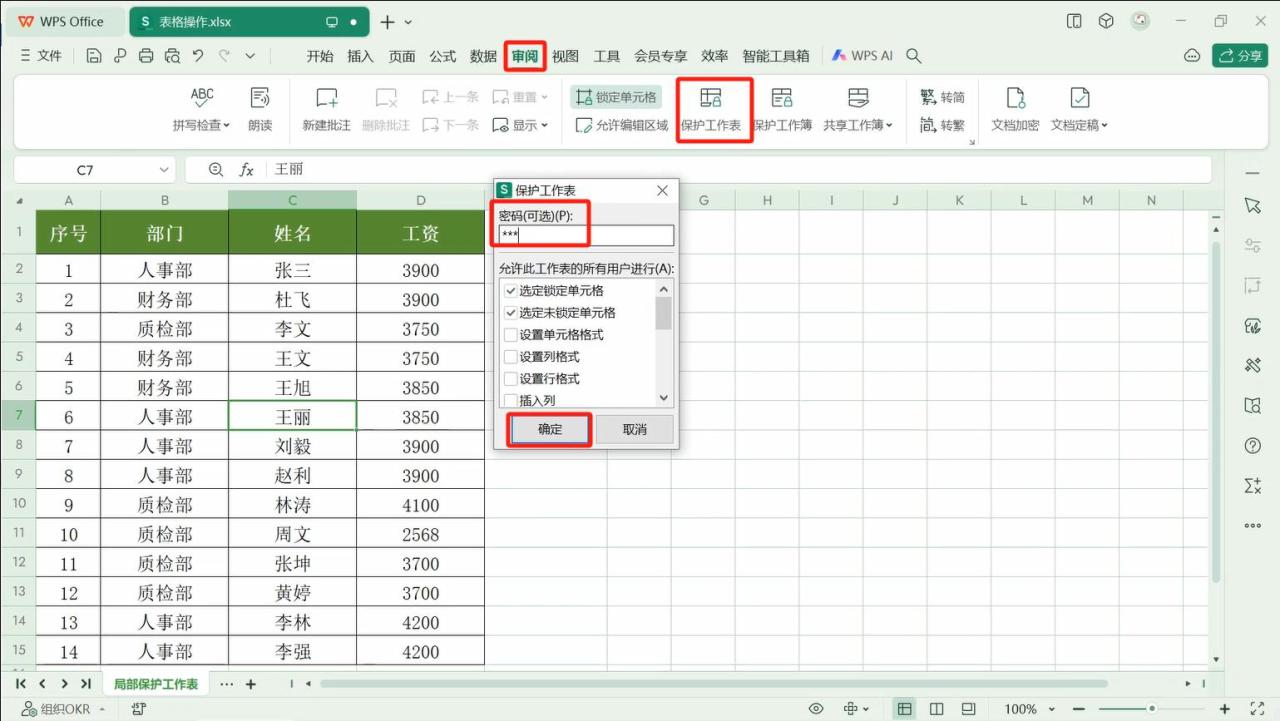
Task: Enable 设置单元格格式 checkbox
Action: point(511,335)
